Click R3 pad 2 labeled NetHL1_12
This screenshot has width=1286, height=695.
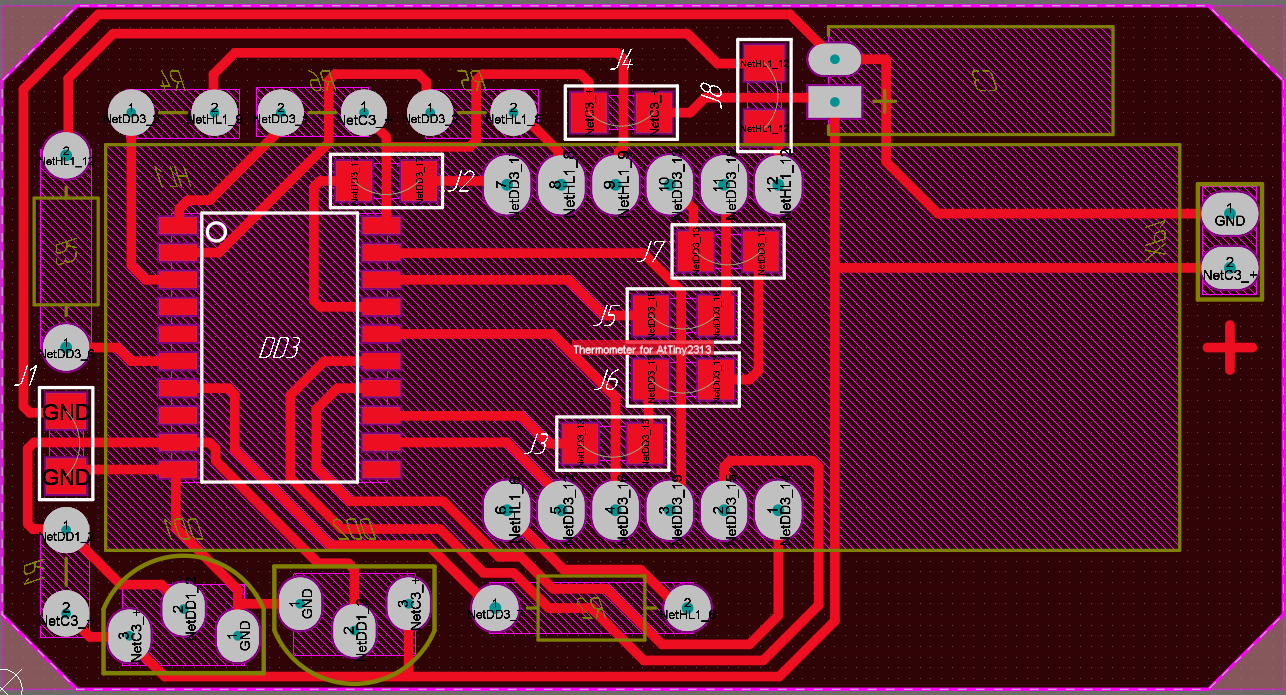pyautogui.click(x=66, y=154)
